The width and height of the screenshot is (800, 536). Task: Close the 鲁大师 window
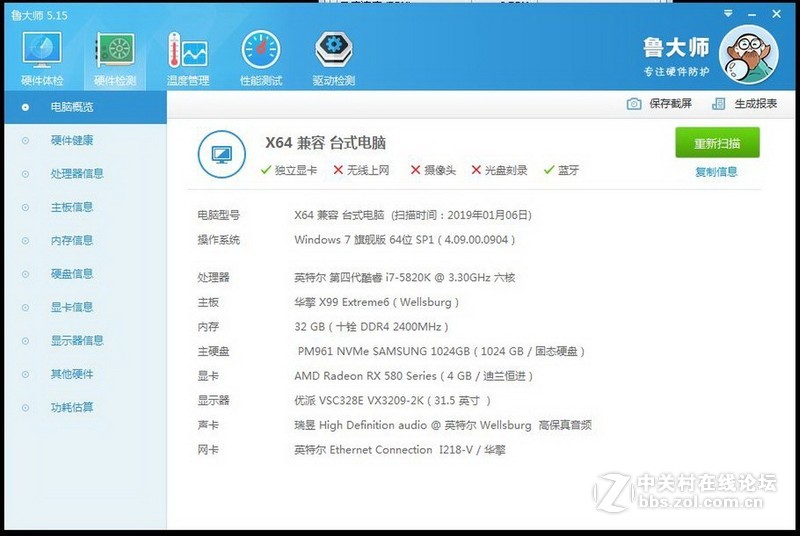776,14
